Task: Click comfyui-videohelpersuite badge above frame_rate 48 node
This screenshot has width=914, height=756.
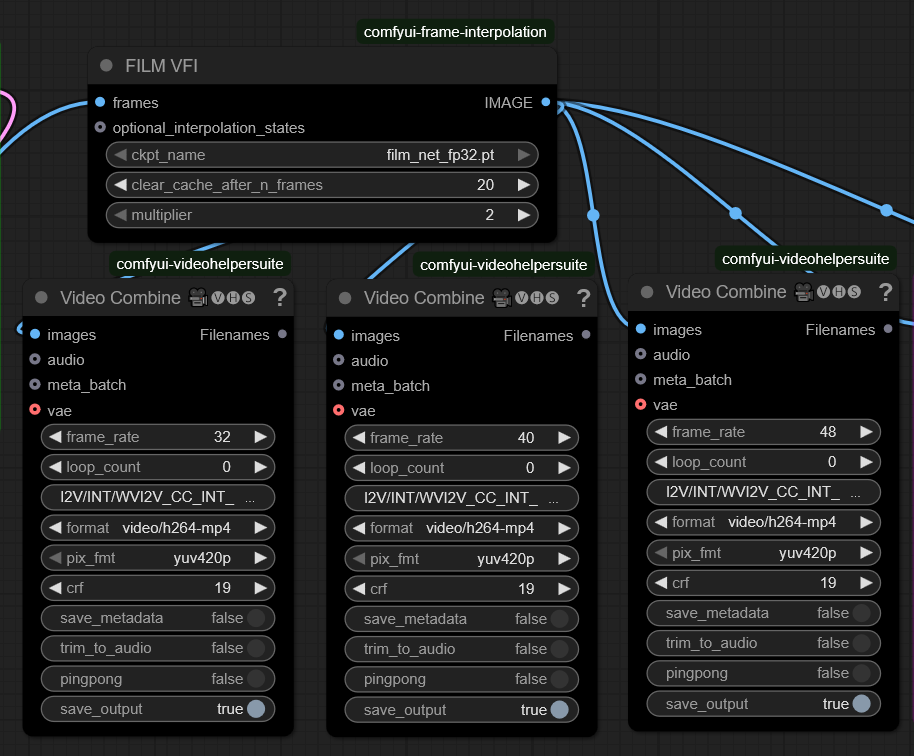Action: point(806,259)
